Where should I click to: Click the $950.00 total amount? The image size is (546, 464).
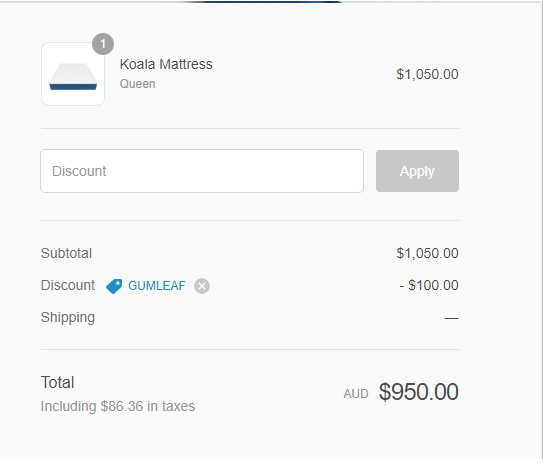click(x=419, y=392)
